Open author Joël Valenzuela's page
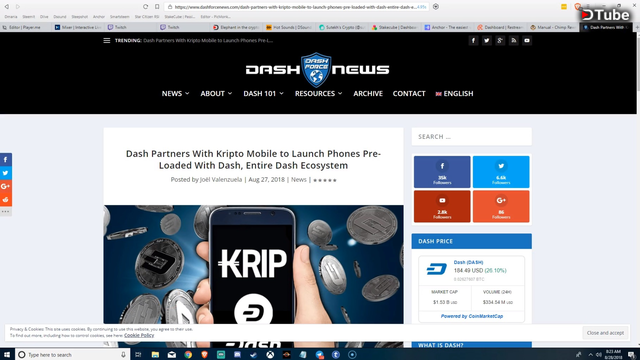Viewport: 640px width, 360px height. click(x=221, y=180)
